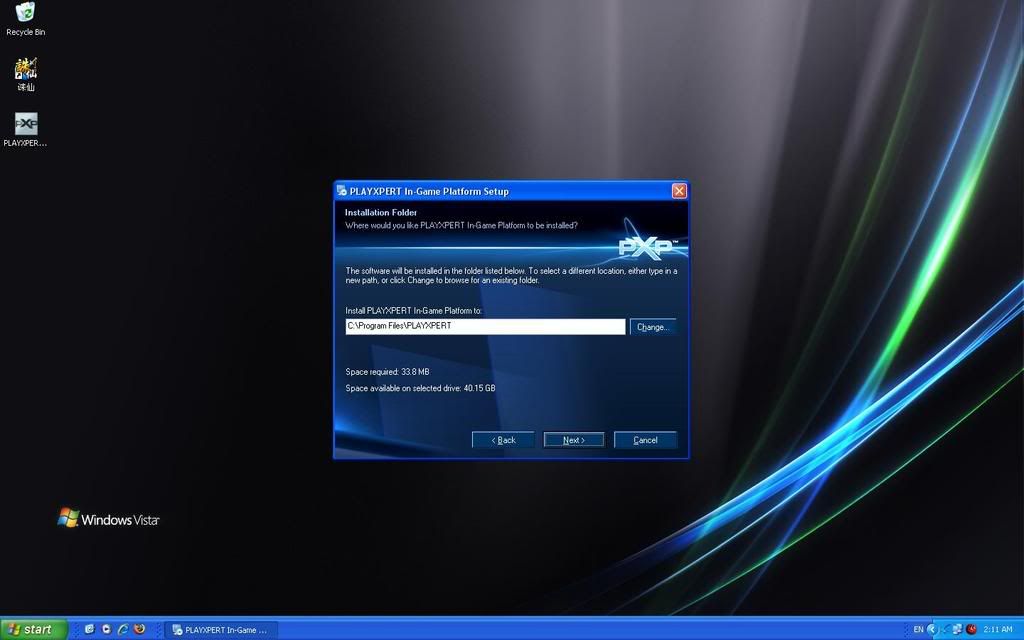Click the 2:11 AM system clock
The width and height of the screenshot is (1024, 640).
998,630
